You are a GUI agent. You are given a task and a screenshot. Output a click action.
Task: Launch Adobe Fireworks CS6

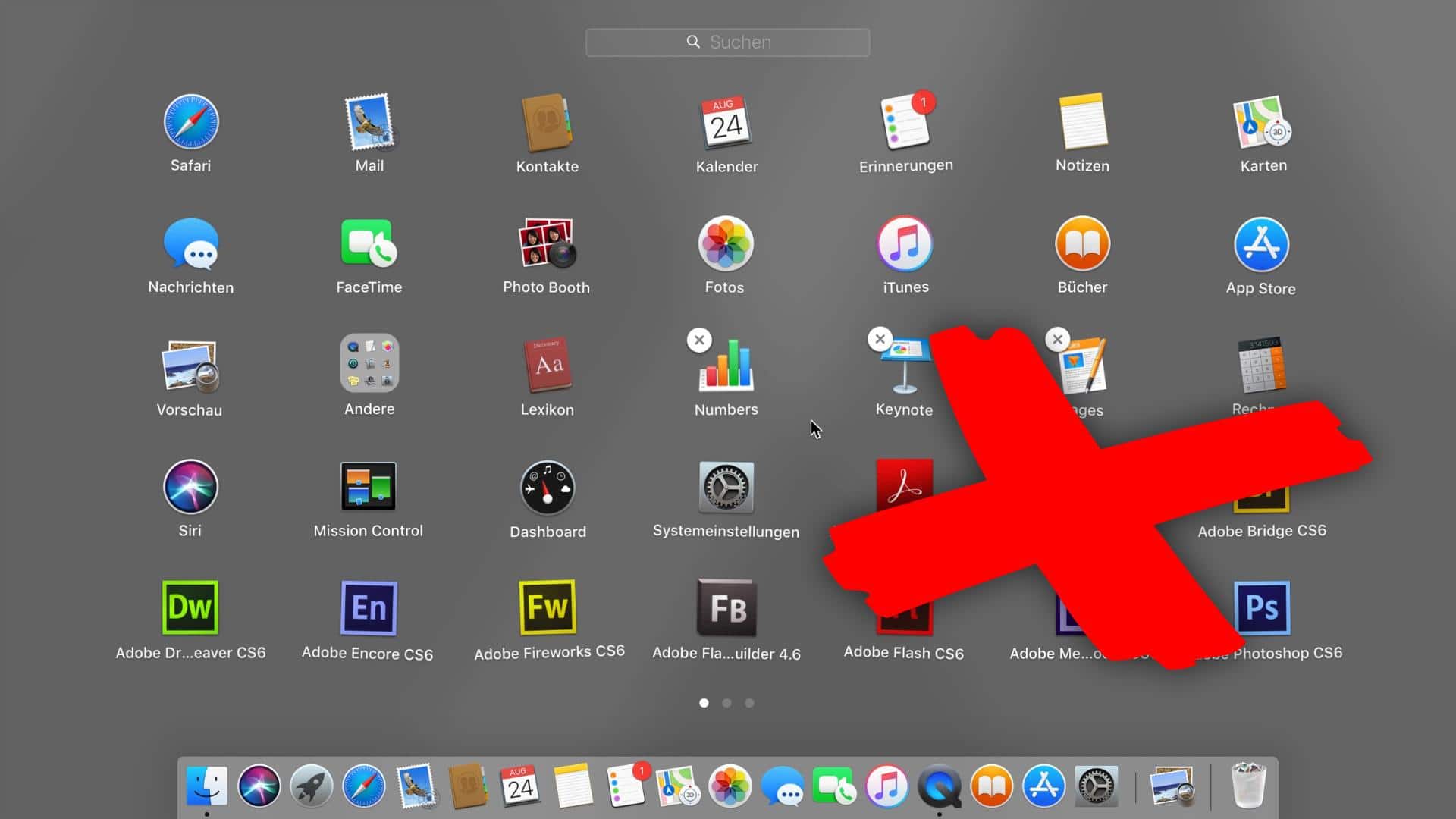548,607
